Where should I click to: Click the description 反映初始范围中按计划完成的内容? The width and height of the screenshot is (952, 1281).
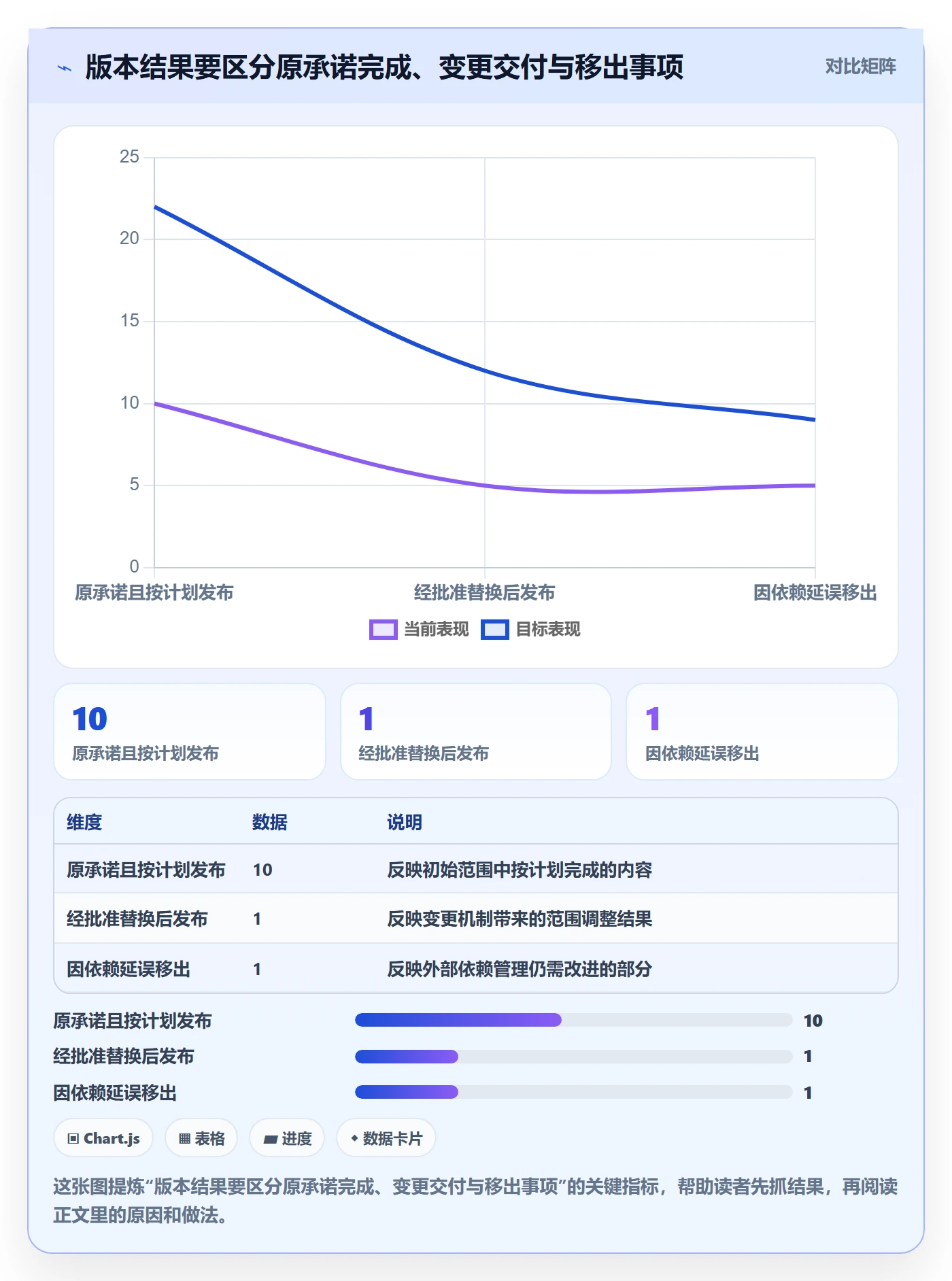tap(520, 870)
